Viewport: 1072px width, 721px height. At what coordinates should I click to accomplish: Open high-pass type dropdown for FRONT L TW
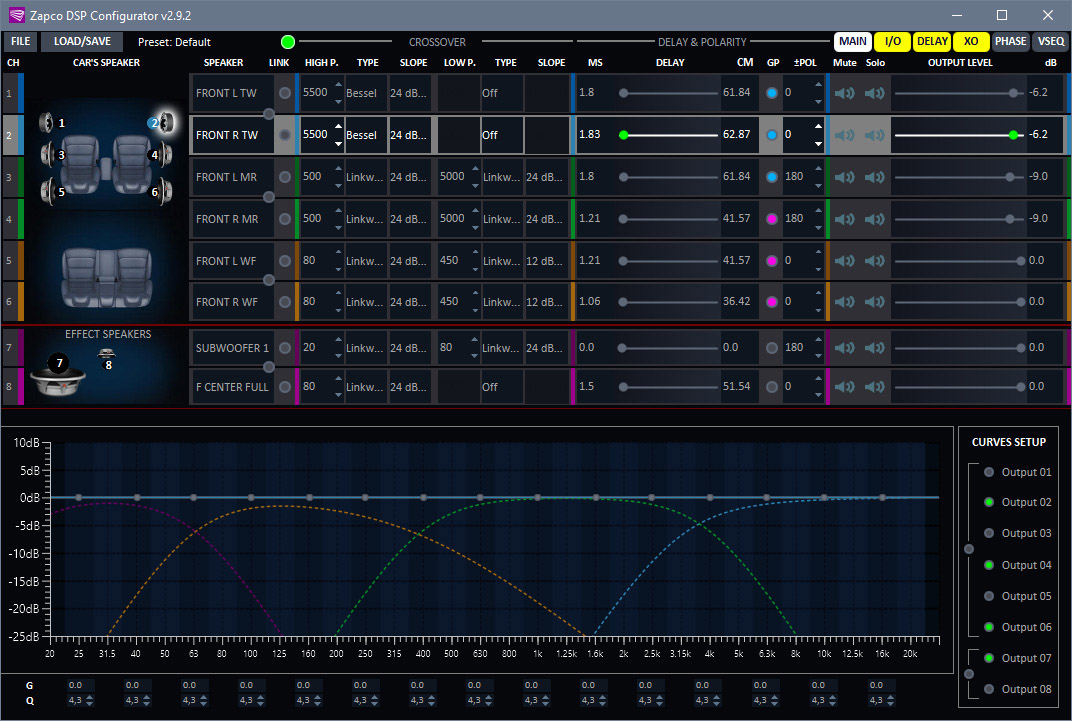tap(366, 93)
